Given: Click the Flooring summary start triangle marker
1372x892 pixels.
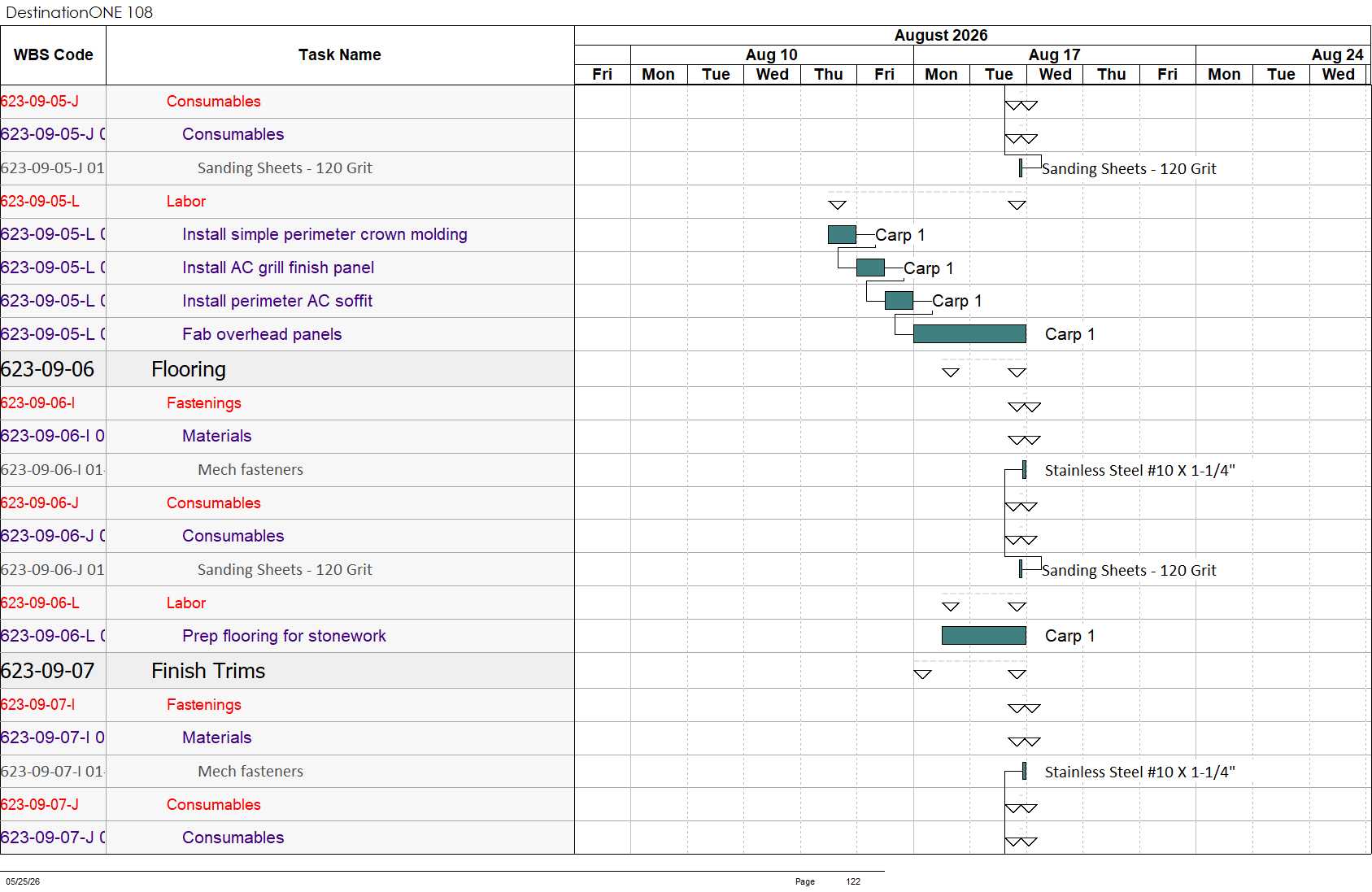Looking at the screenshot, I should tap(951, 372).
